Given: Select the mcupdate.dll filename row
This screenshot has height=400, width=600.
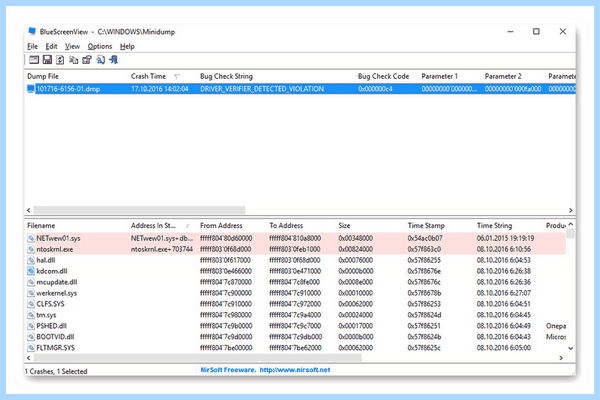Looking at the screenshot, I should click(295, 282).
